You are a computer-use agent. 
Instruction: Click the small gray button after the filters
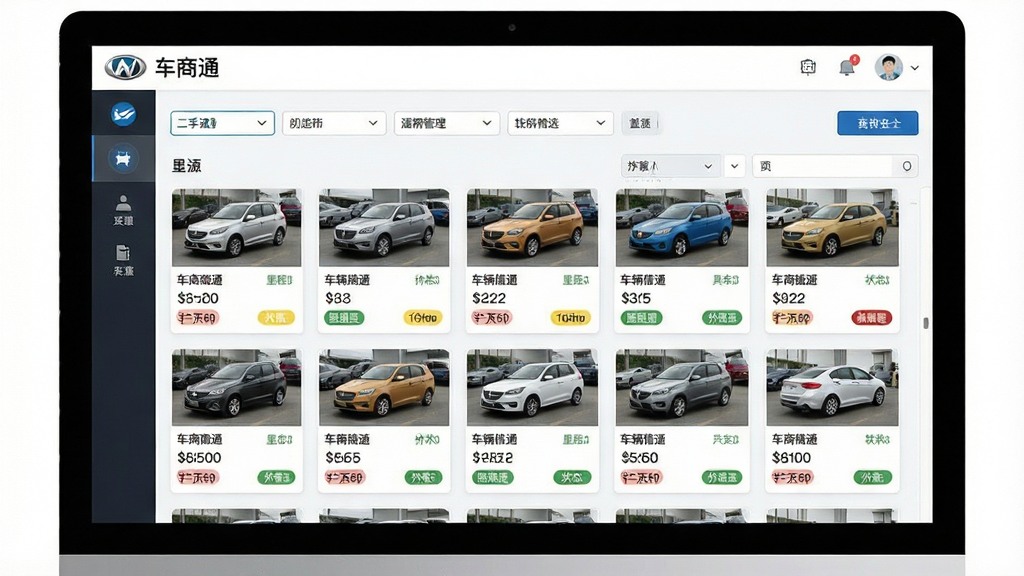click(x=640, y=123)
